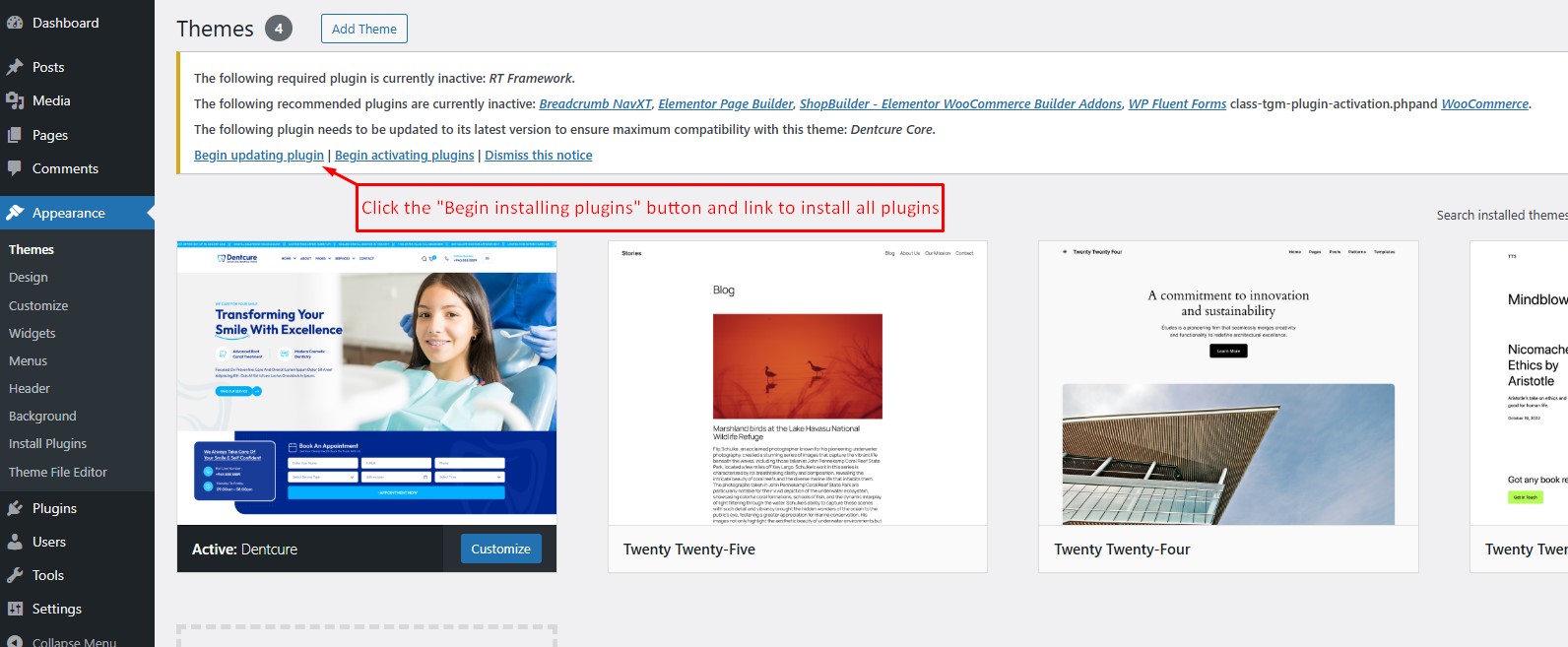Click the Search installed themes field label
The width and height of the screenshot is (1568, 647).
[x=1502, y=215]
